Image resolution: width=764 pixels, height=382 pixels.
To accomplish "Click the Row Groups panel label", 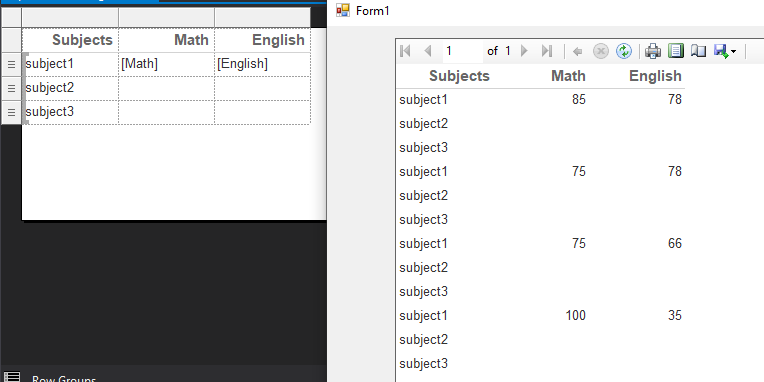I will (x=64, y=379).
